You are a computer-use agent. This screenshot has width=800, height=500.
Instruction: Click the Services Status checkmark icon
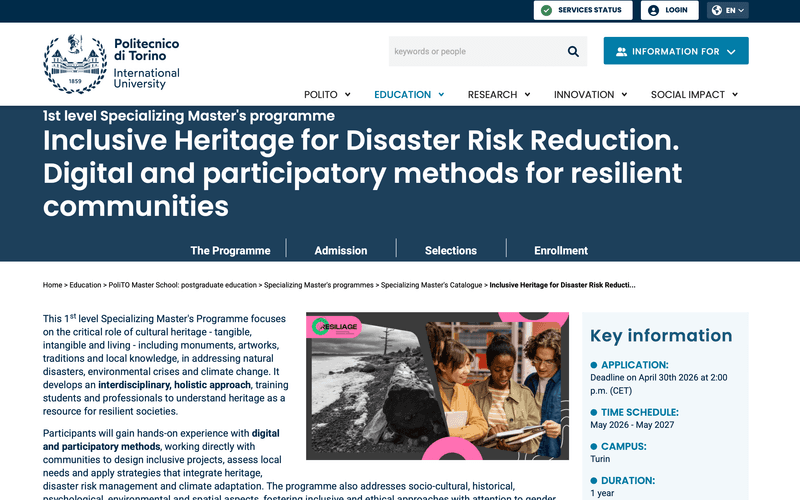(x=546, y=10)
